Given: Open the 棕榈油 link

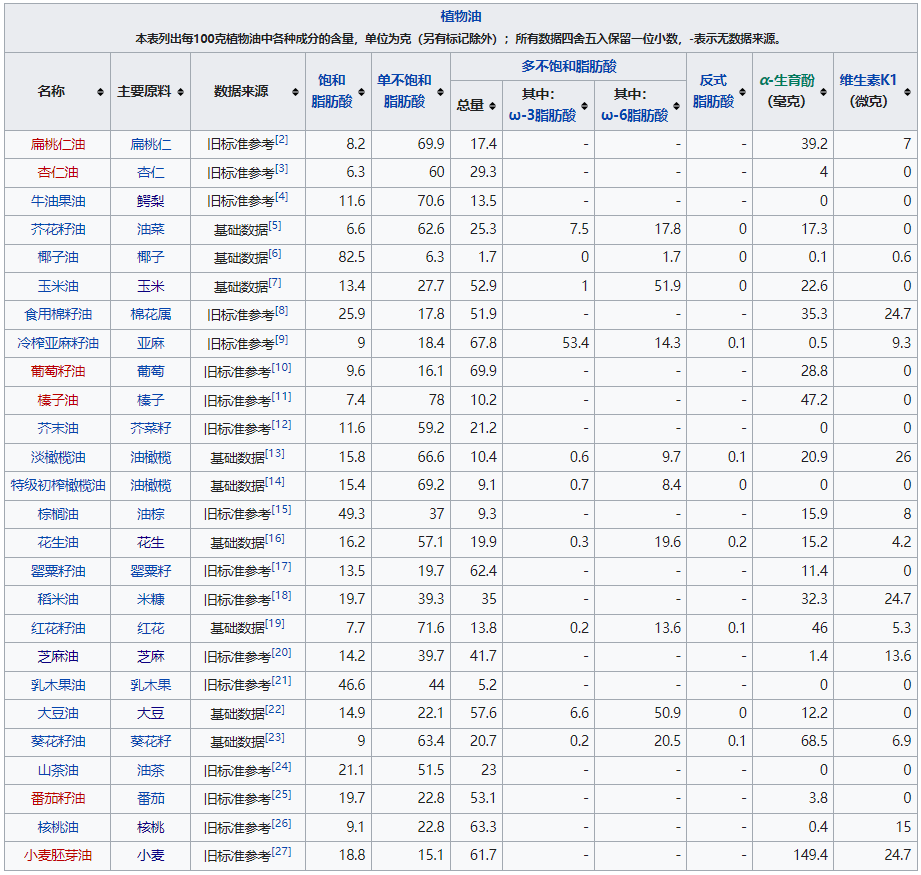Looking at the screenshot, I should [x=58, y=514].
